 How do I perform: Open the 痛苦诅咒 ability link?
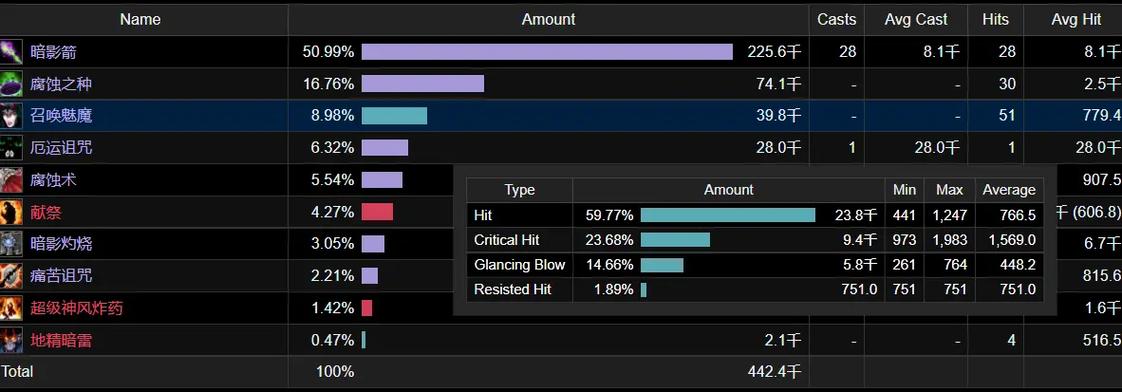pos(62,276)
